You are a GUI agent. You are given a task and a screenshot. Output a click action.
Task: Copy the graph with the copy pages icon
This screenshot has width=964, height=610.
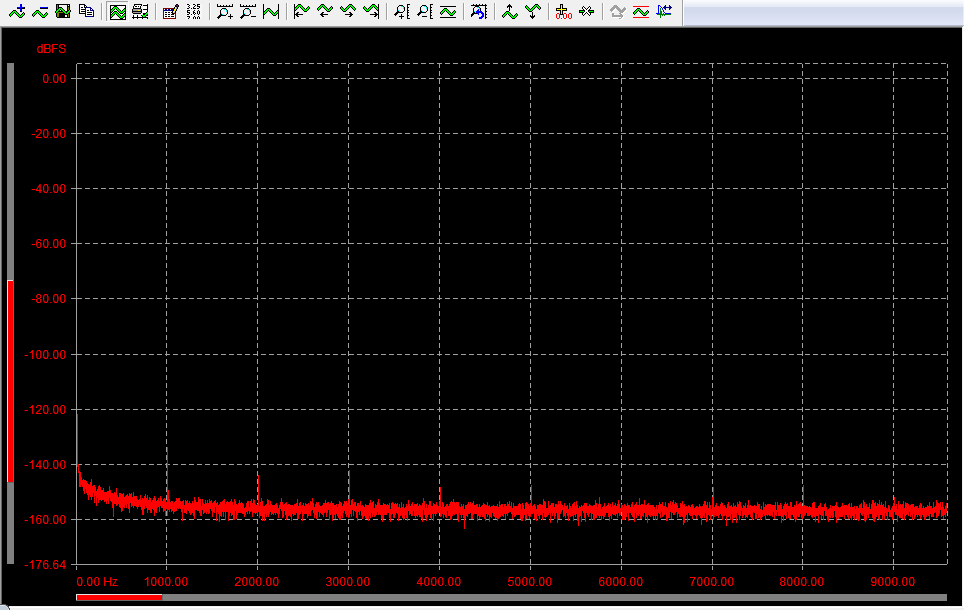pos(86,11)
